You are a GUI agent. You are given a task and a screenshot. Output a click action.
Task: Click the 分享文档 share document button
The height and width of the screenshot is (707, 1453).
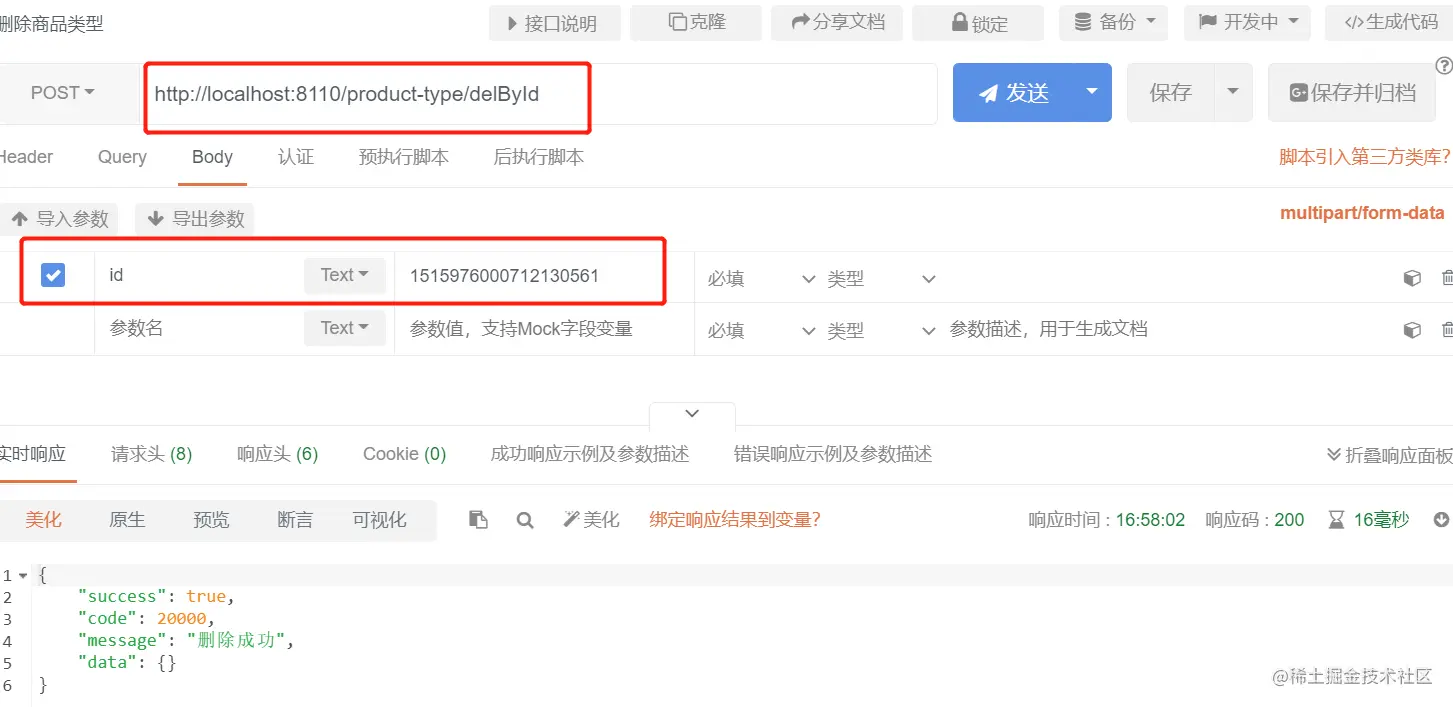point(837,23)
